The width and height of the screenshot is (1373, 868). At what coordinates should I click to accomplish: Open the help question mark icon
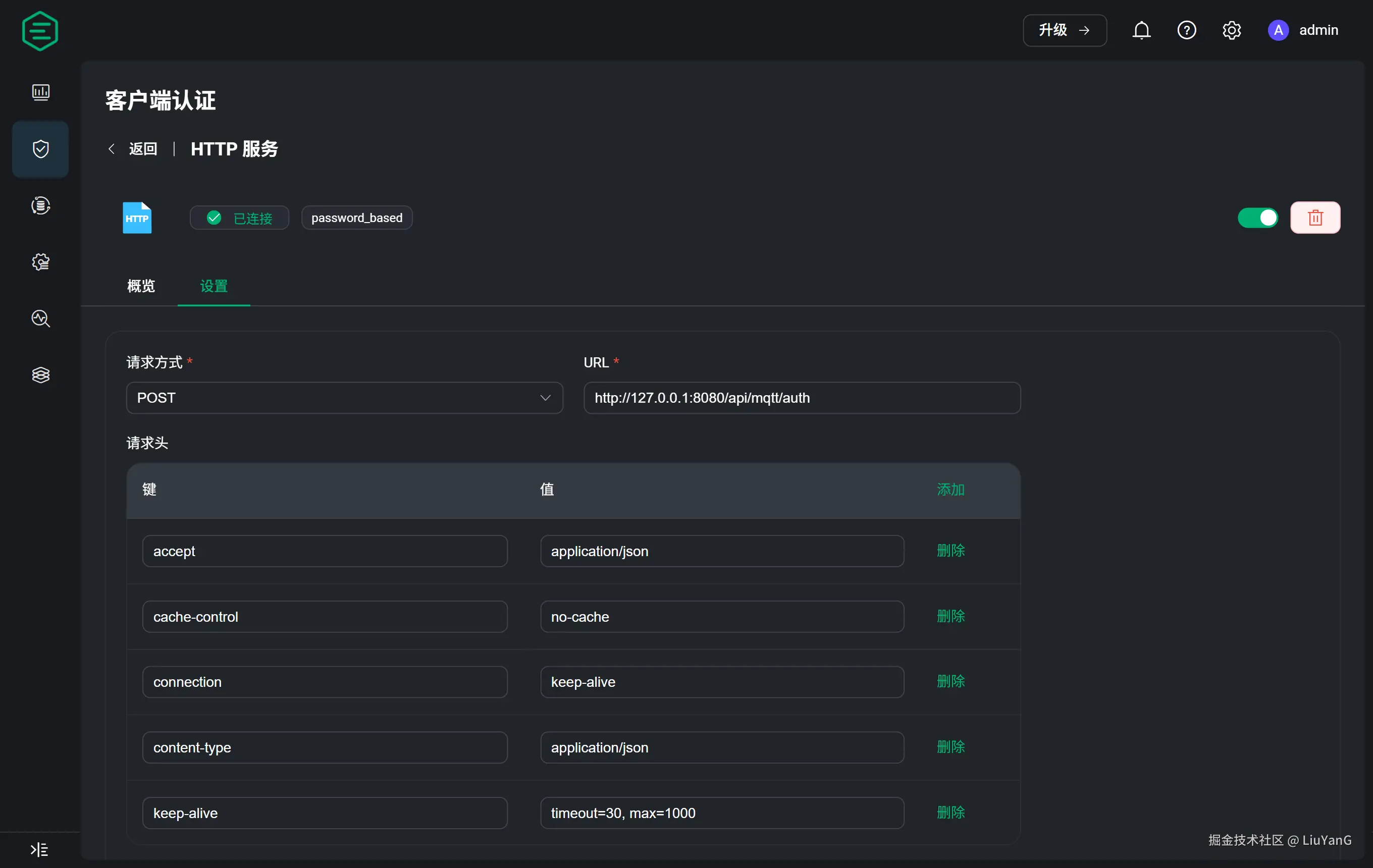(1187, 30)
